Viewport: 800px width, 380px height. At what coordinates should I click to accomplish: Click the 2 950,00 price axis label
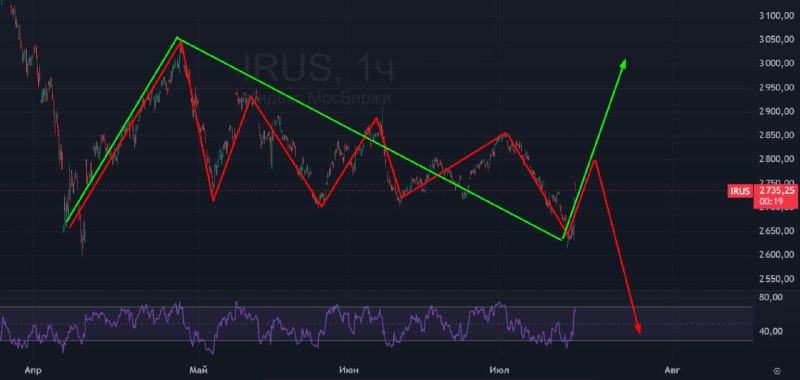(776, 88)
